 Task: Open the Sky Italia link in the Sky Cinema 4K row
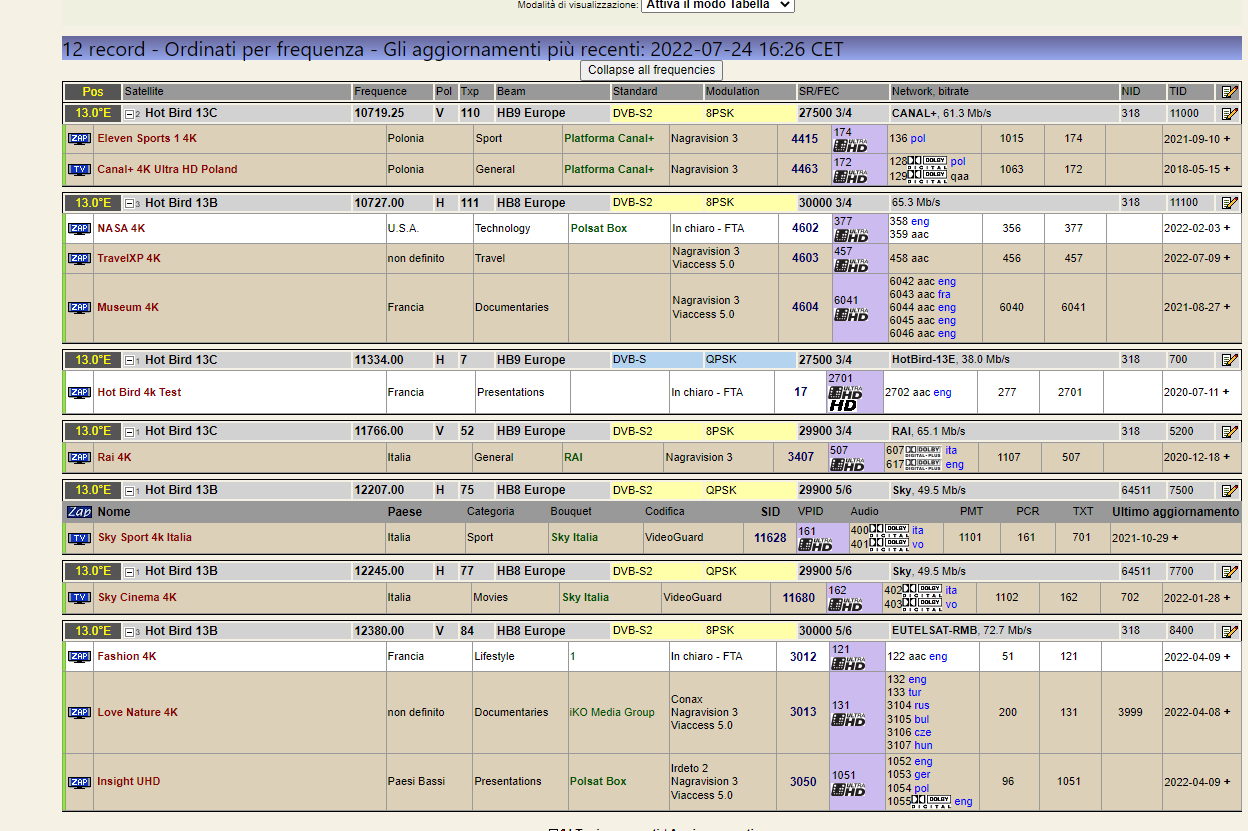point(585,597)
